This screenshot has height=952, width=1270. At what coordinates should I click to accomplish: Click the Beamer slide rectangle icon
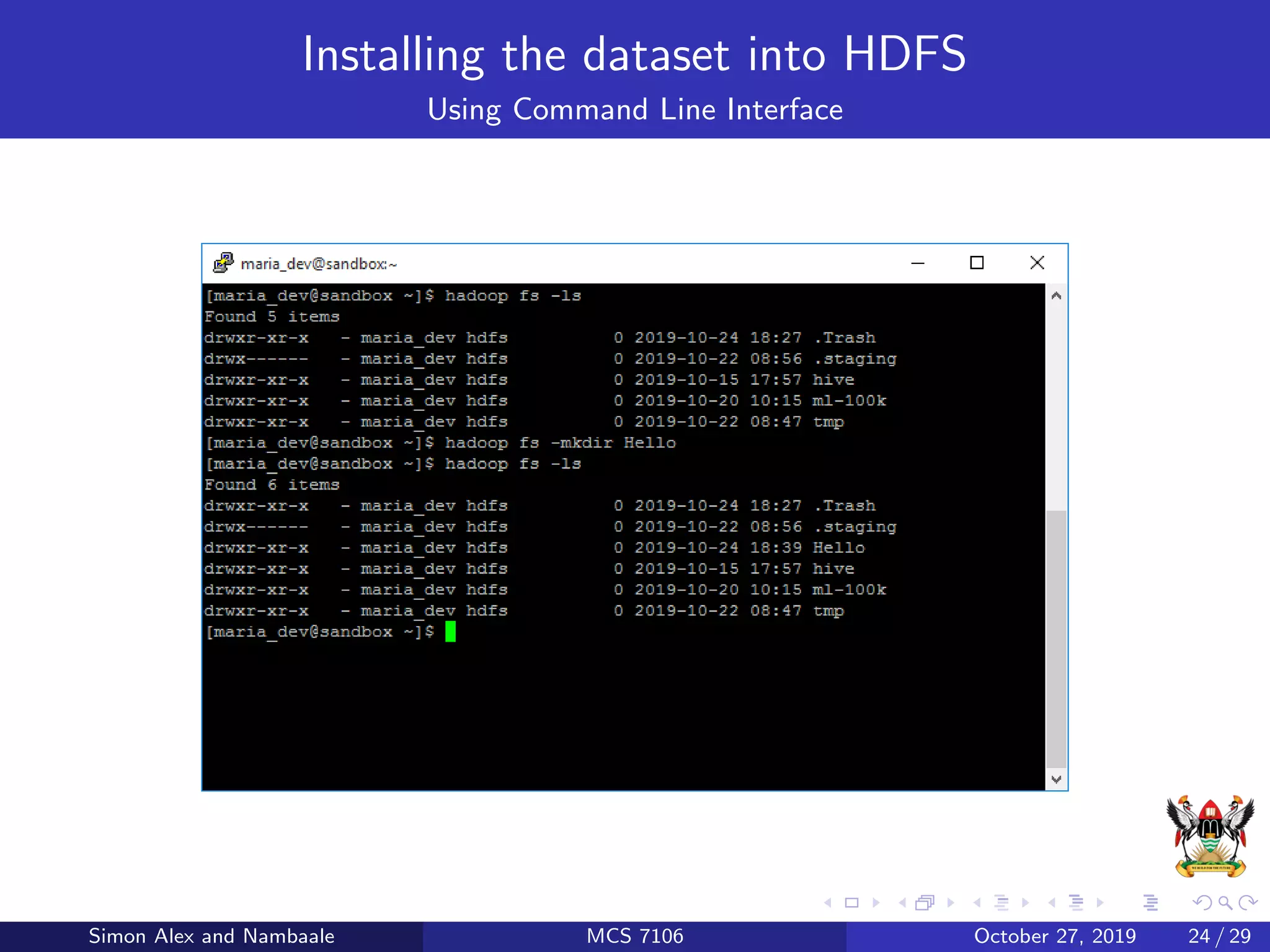click(852, 903)
